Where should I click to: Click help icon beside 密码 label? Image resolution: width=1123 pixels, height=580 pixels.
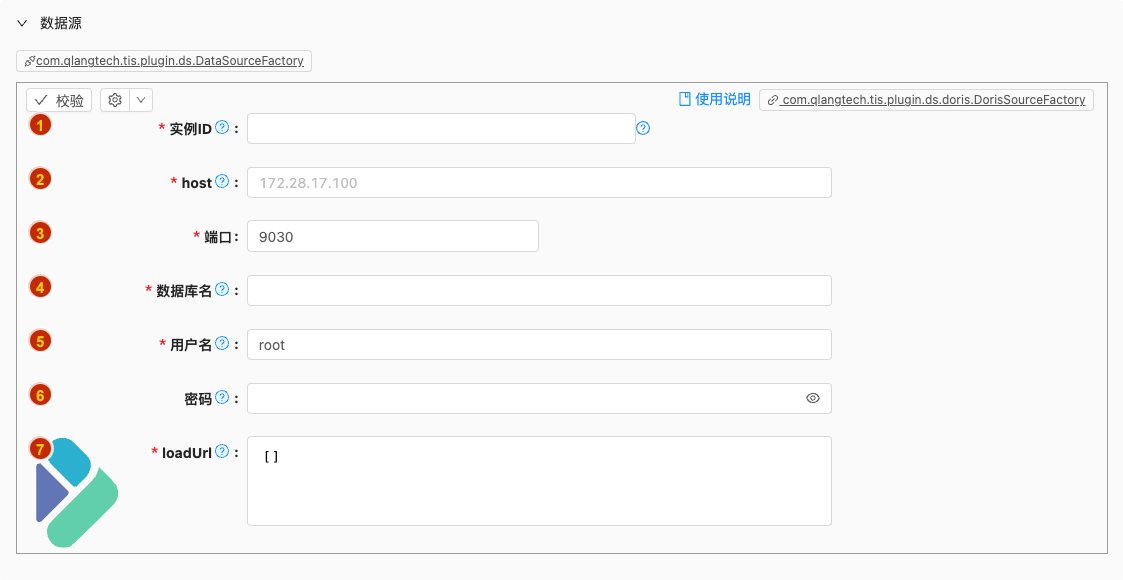[222, 398]
